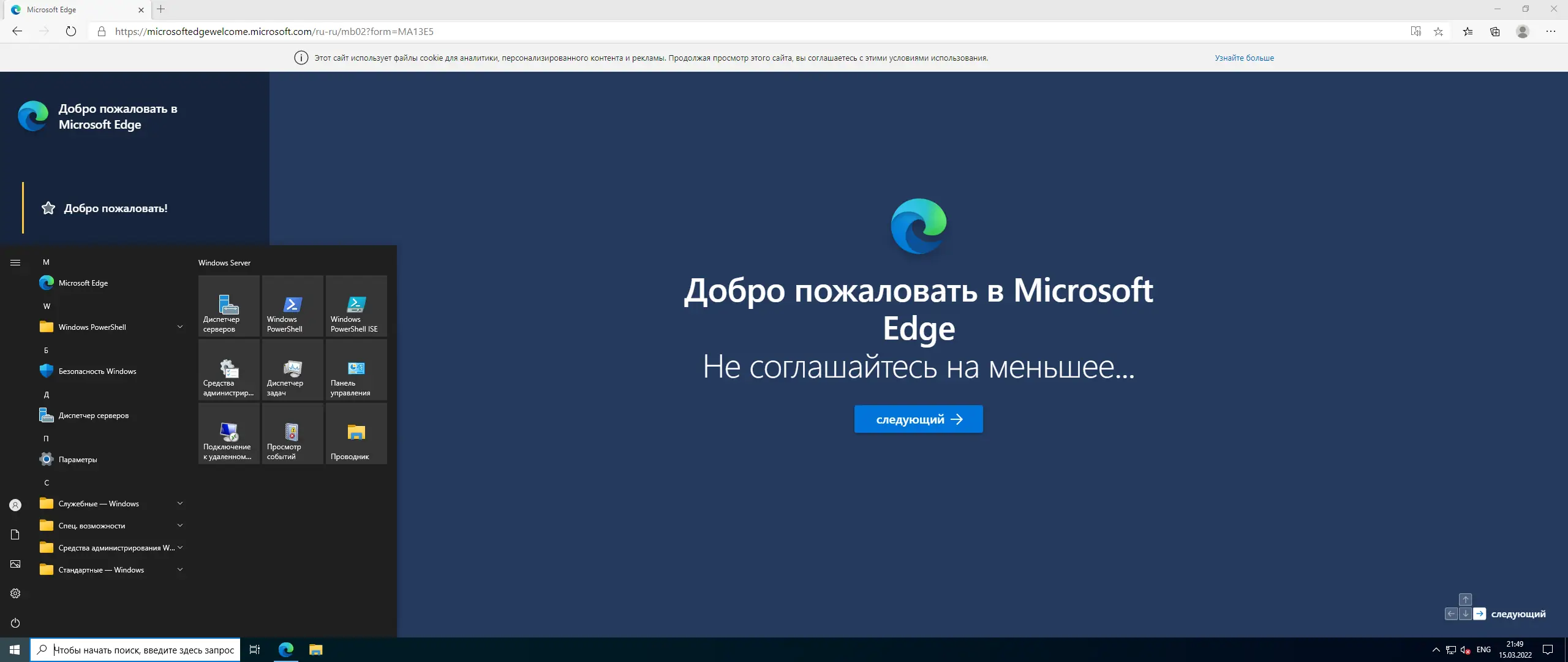Open Диспетчер серверов from the Start menu list

pos(93,415)
